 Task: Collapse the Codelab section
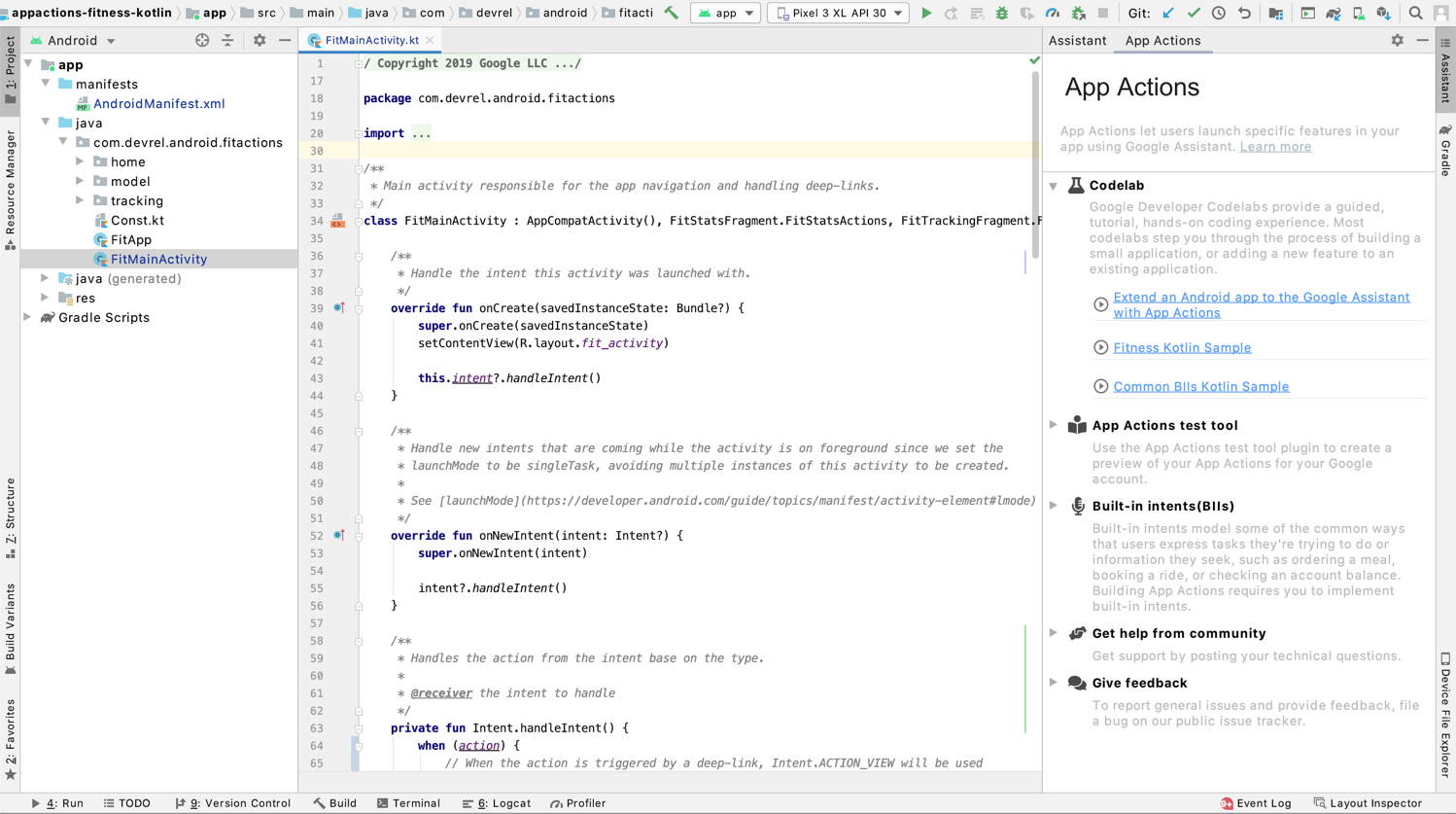click(x=1054, y=186)
